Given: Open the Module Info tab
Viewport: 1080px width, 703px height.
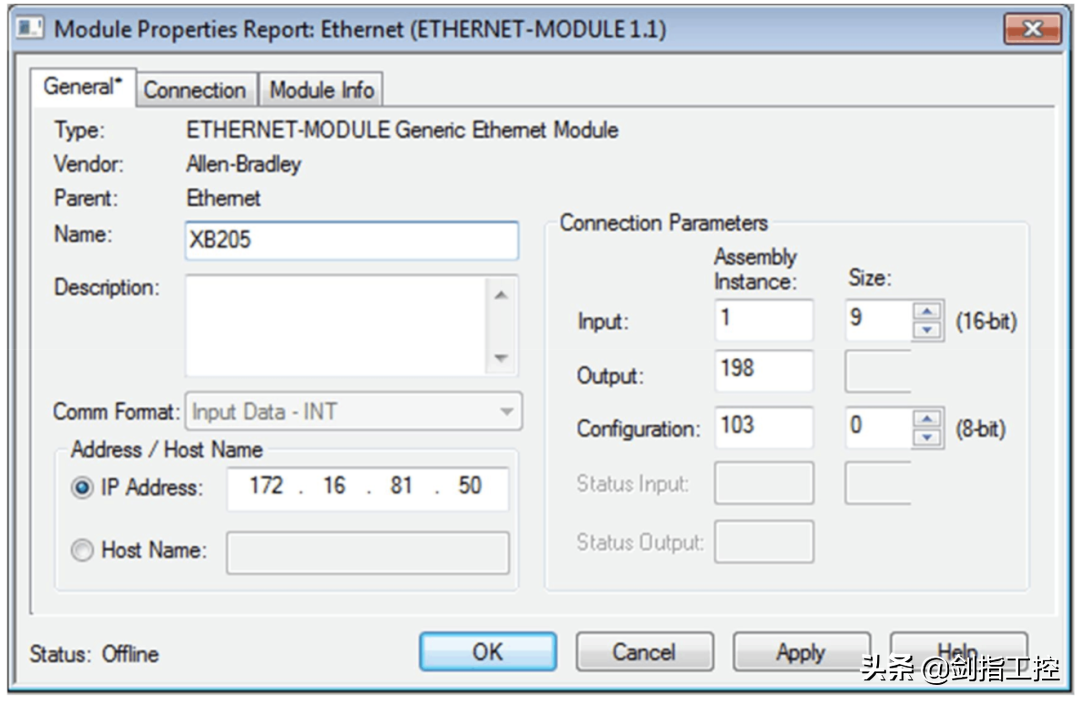Looking at the screenshot, I should [x=321, y=90].
